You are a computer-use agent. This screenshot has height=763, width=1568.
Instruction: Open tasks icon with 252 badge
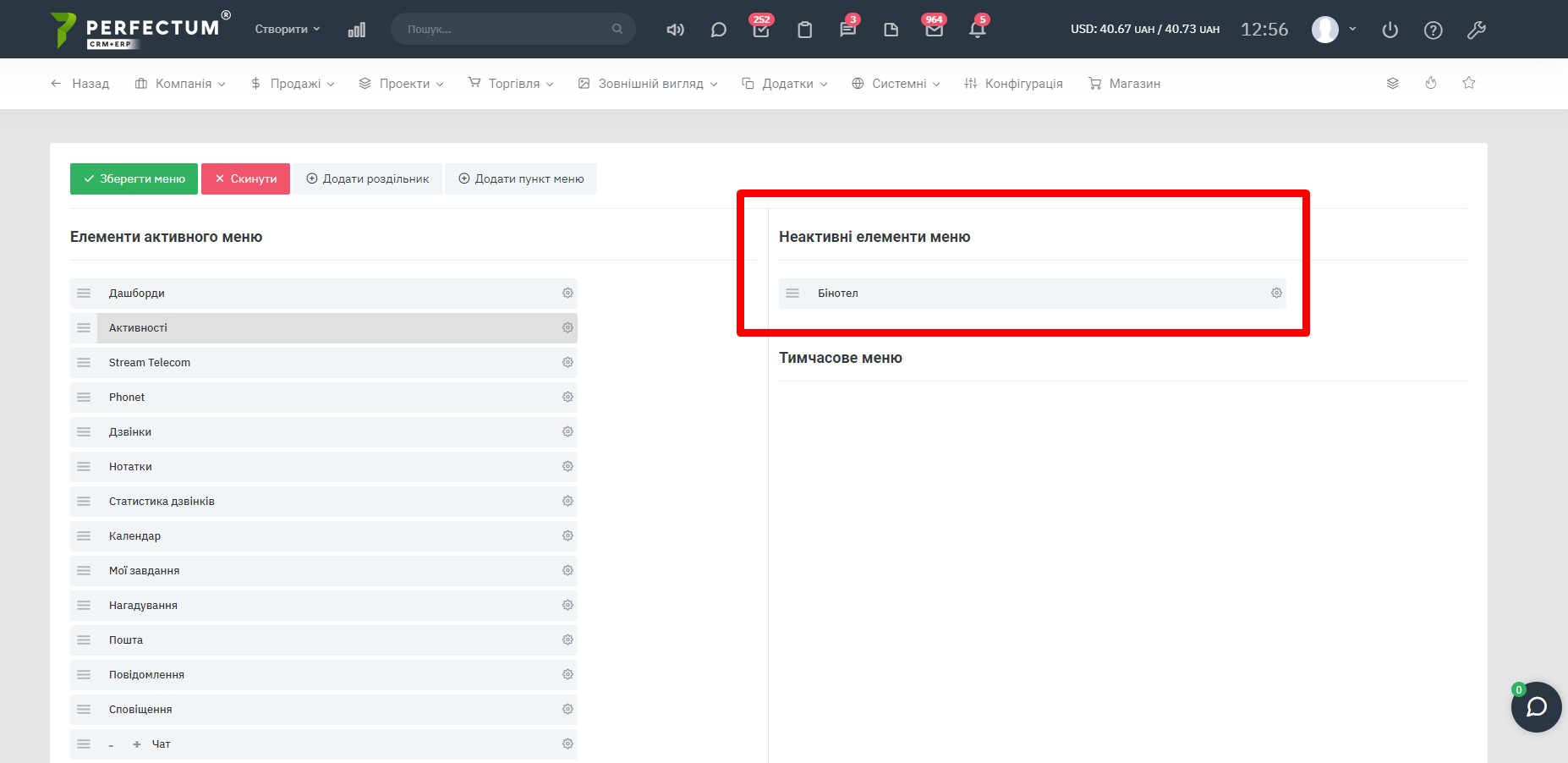[761, 30]
